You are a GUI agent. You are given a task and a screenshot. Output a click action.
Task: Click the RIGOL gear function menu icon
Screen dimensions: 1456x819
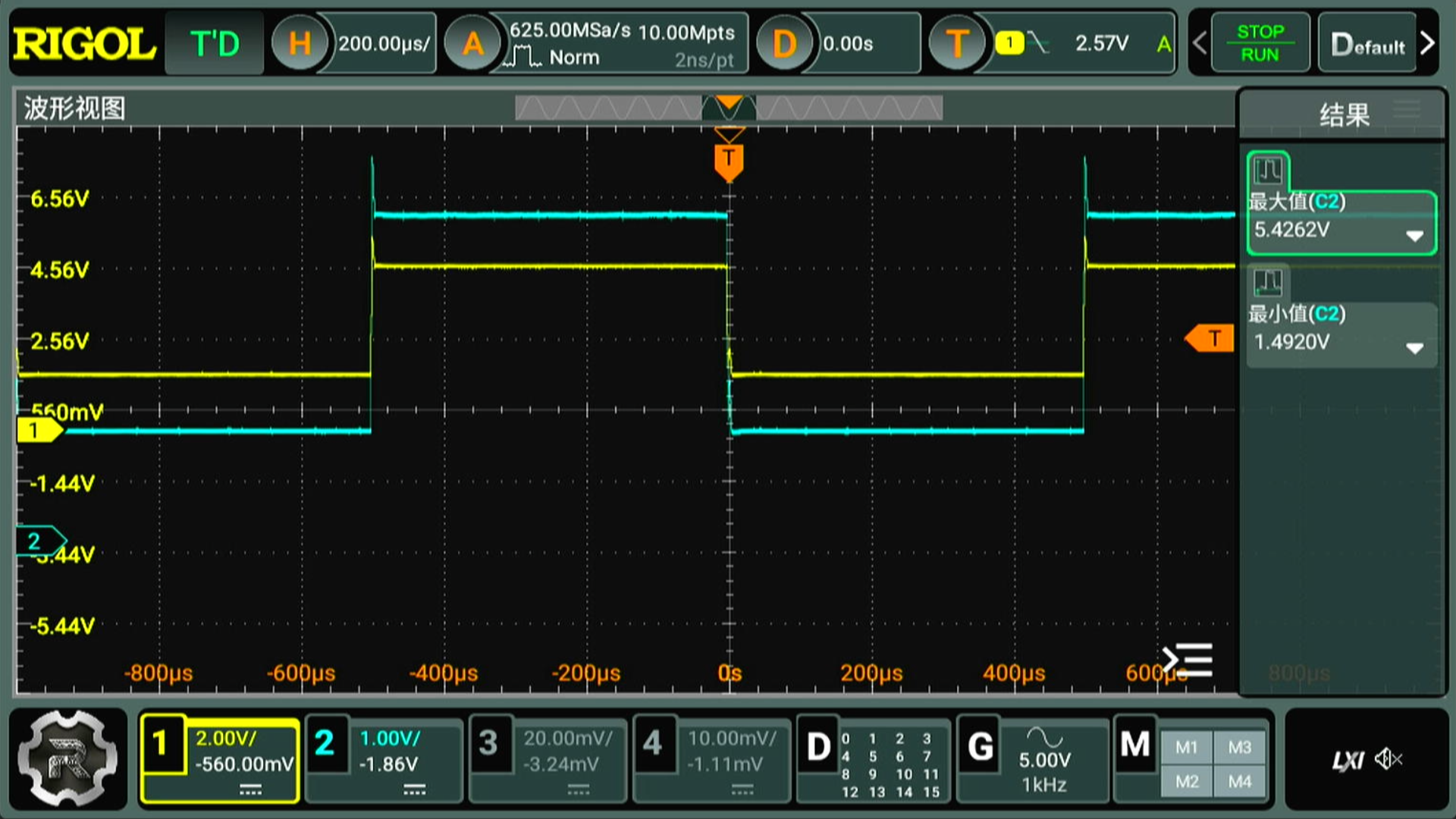(67, 758)
